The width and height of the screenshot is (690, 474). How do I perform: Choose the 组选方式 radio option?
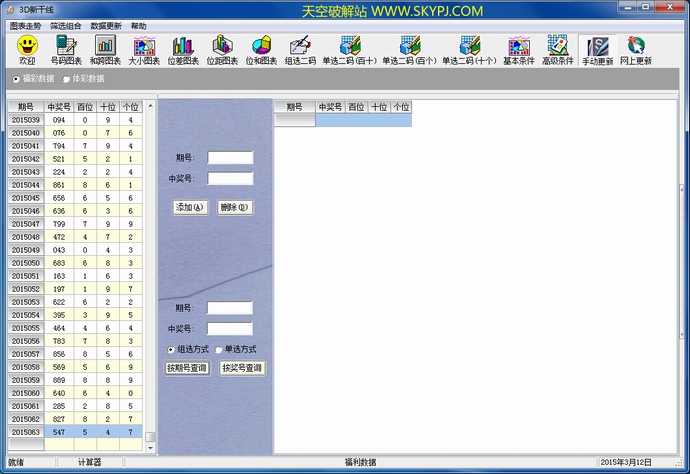[x=171, y=349]
